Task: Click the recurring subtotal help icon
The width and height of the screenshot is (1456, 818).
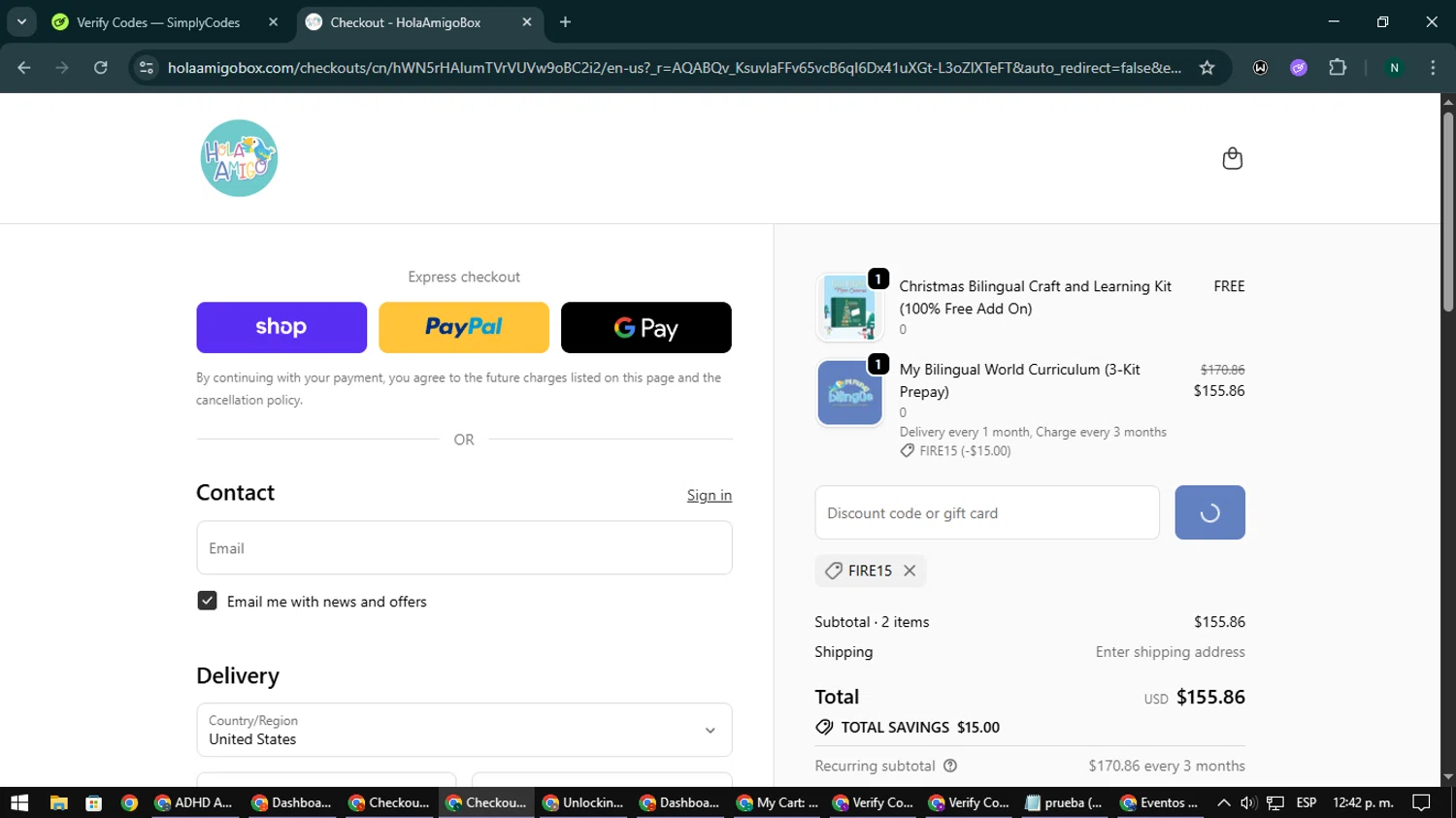Action: click(x=950, y=766)
